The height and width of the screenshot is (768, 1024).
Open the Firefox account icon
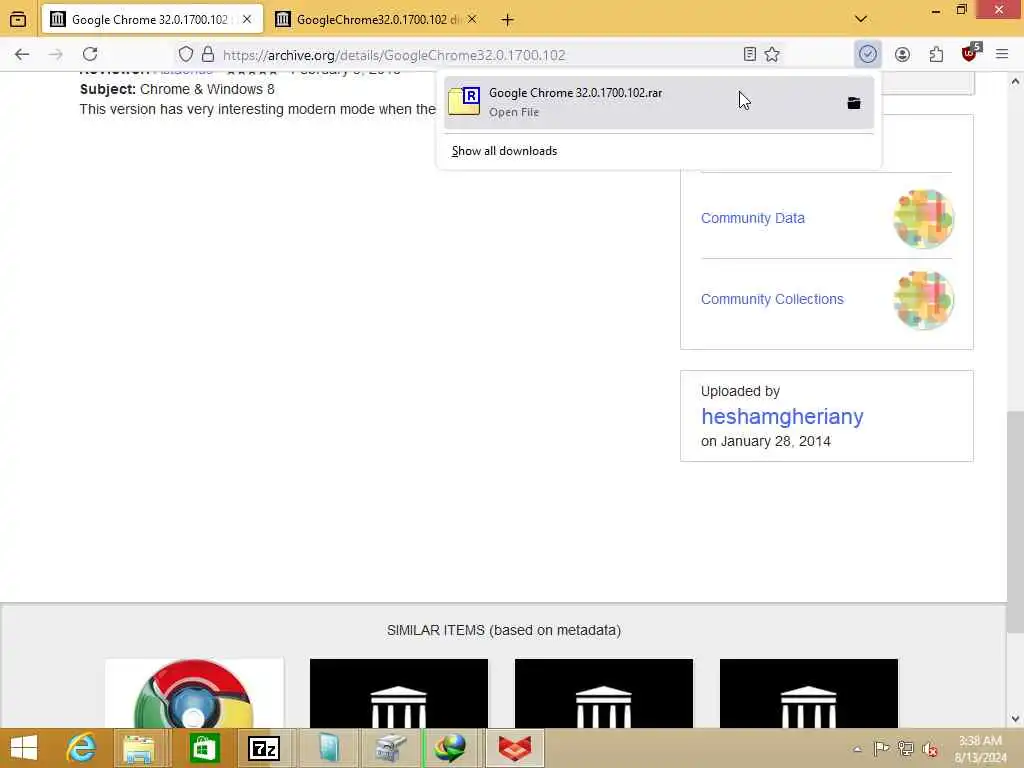click(x=903, y=54)
